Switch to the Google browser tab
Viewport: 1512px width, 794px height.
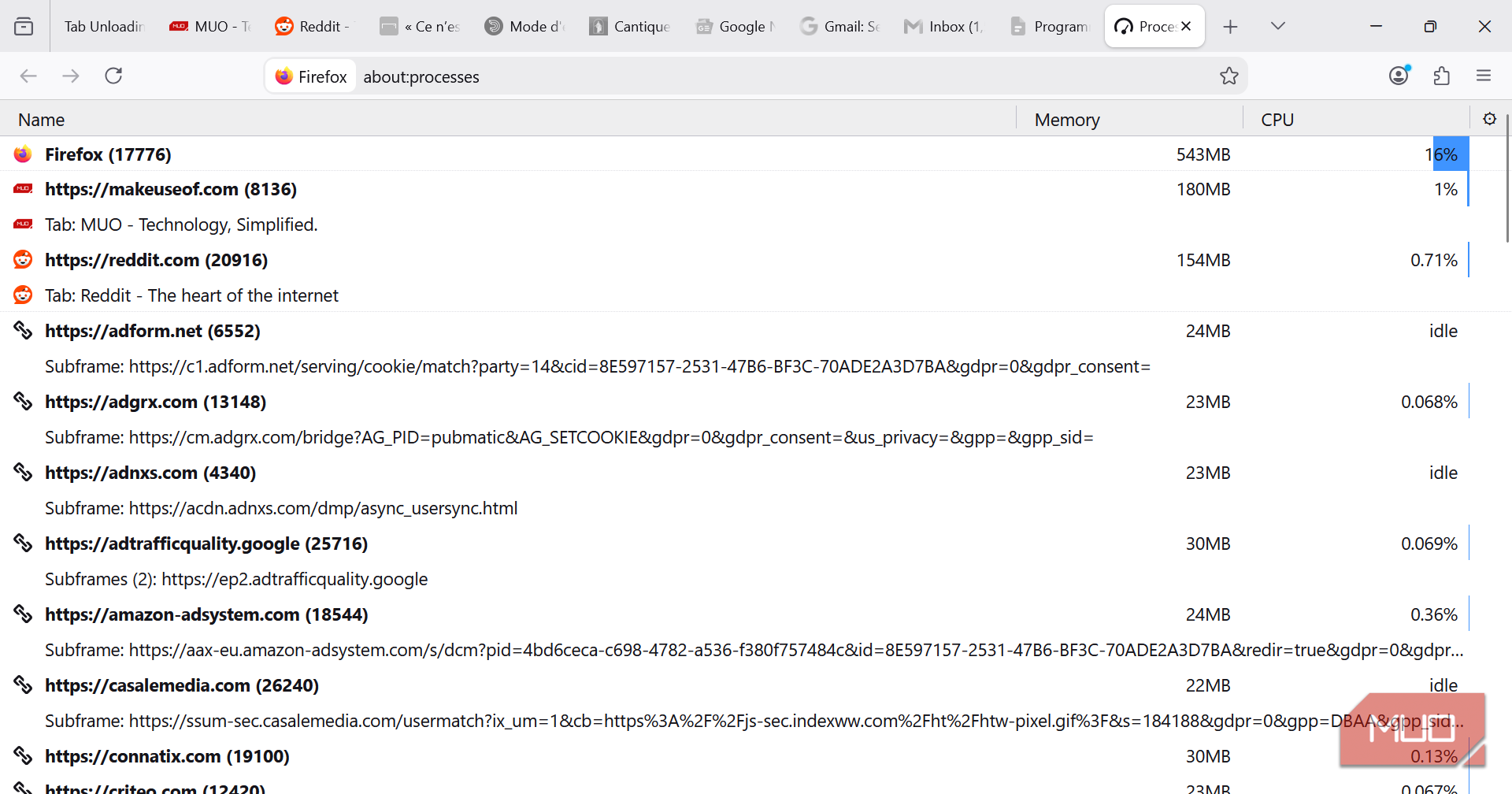click(735, 26)
